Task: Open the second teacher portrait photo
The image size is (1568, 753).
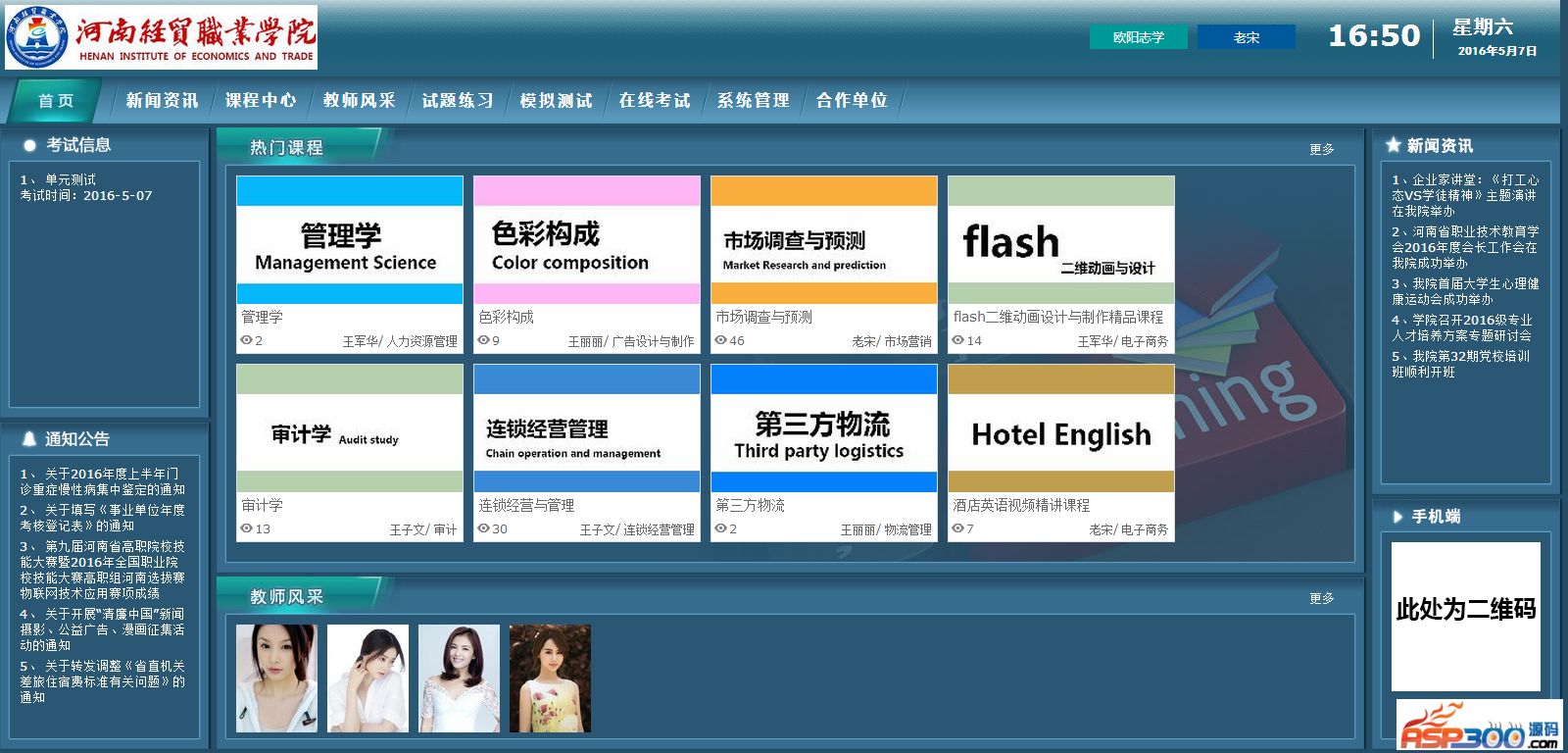Action: 367,678
